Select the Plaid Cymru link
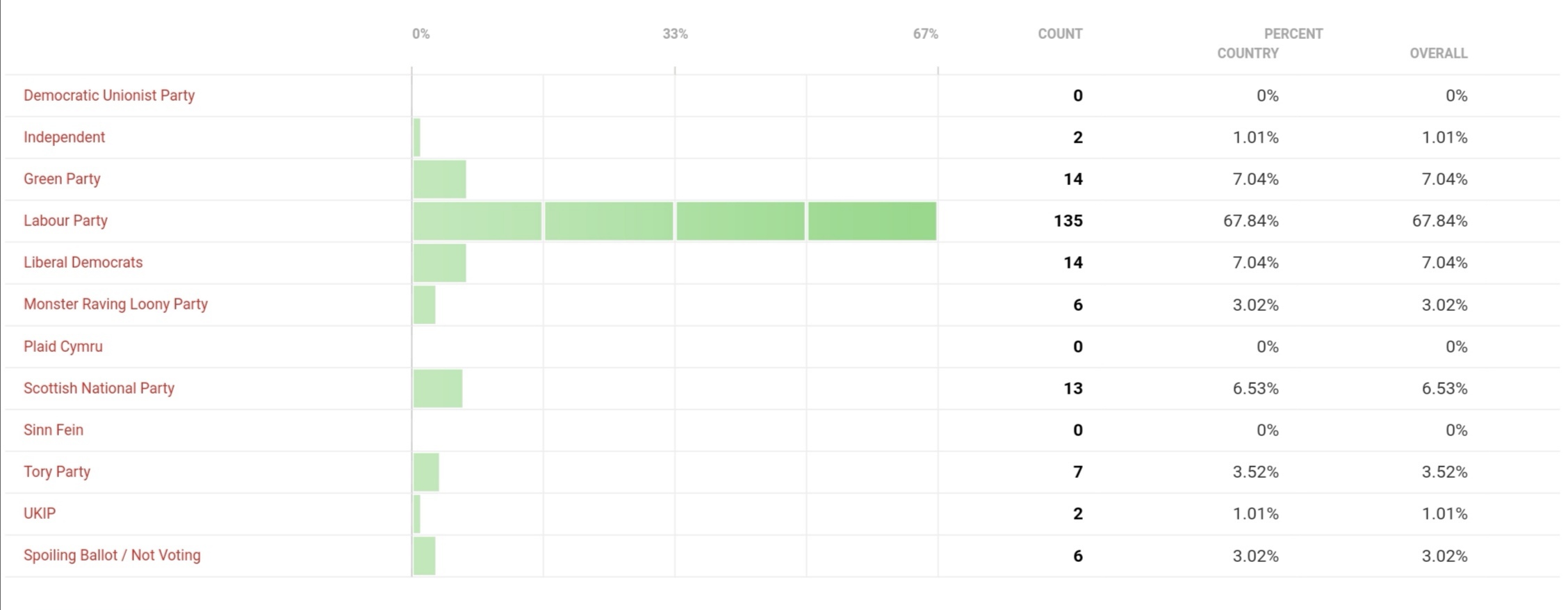The width and height of the screenshot is (1568, 610). click(x=63, y=346)
